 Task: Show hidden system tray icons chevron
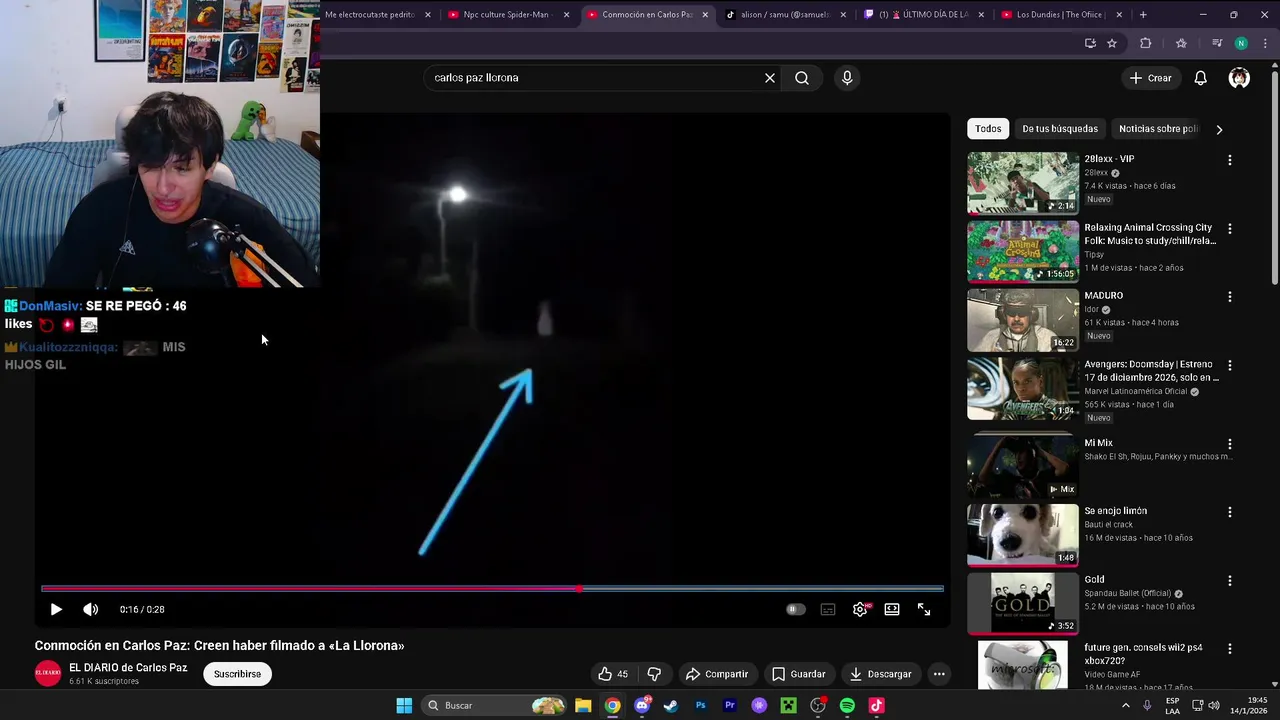1125,706
